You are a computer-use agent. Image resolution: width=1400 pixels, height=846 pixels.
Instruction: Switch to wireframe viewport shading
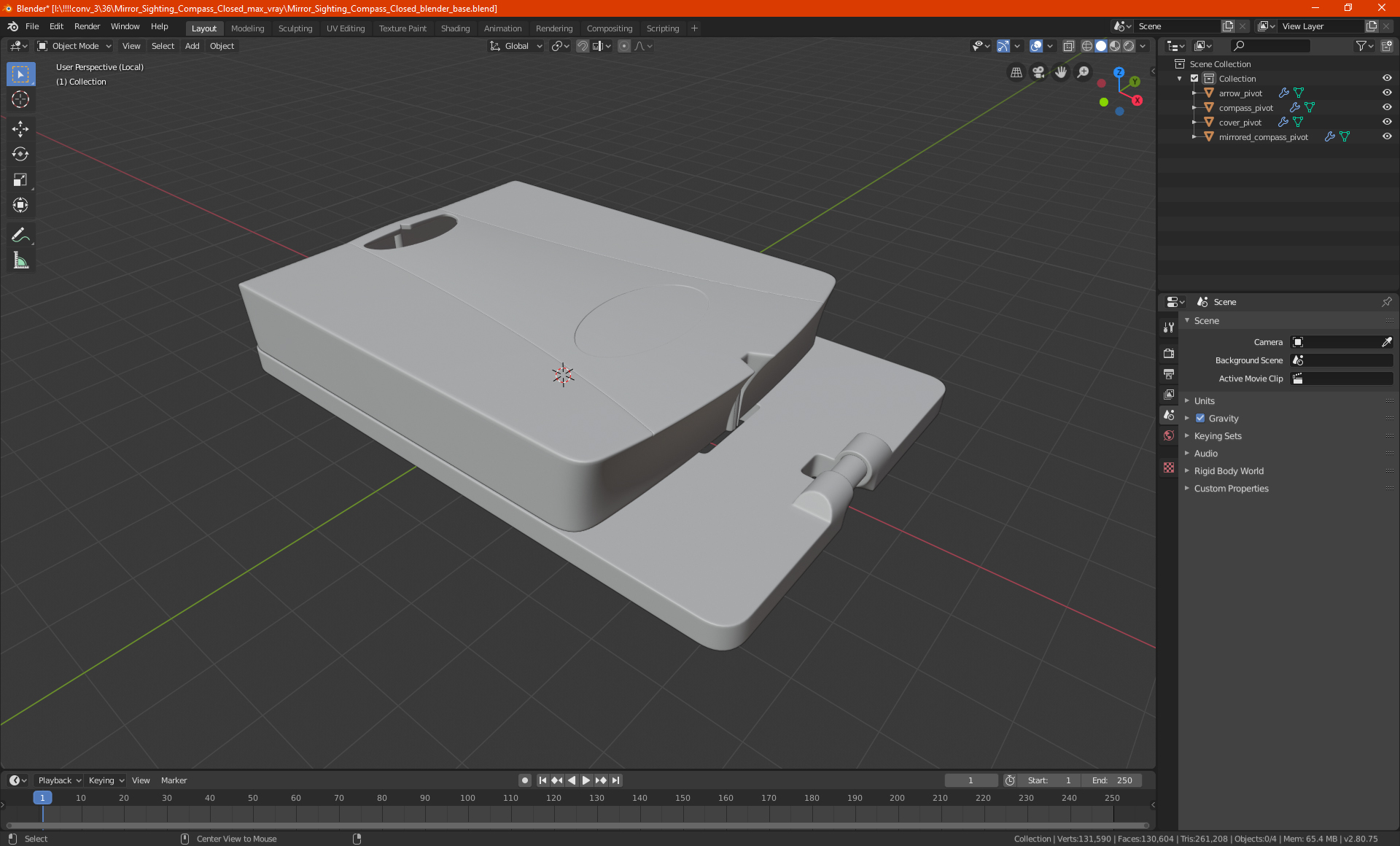click(1087, 46)
